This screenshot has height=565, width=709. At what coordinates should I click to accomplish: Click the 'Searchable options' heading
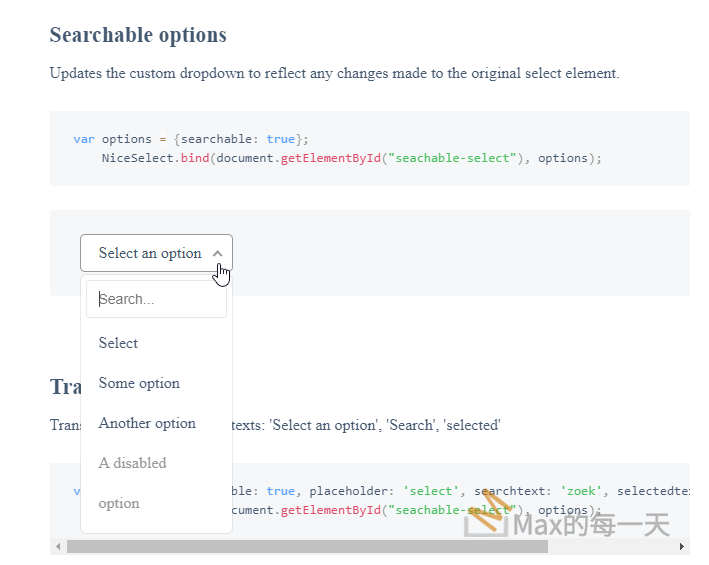(138, 35)
